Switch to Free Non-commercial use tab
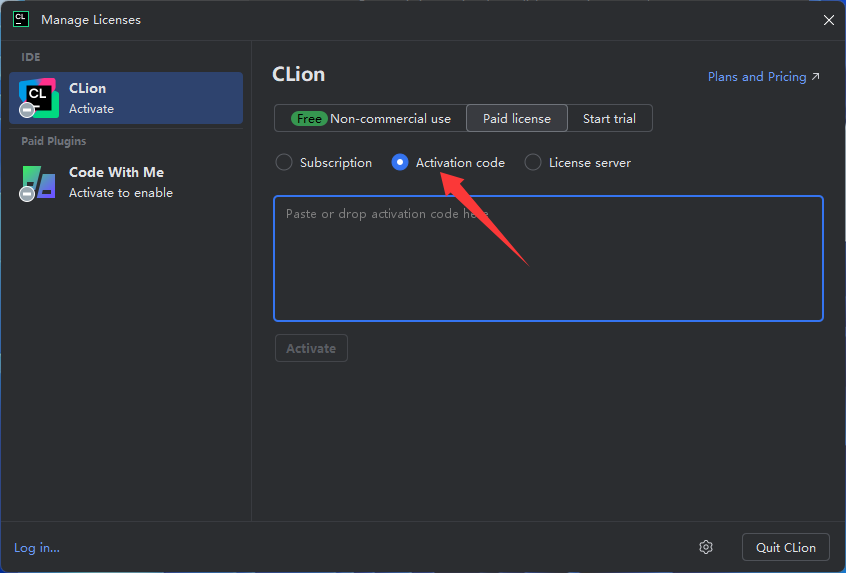 coord(371,118)
